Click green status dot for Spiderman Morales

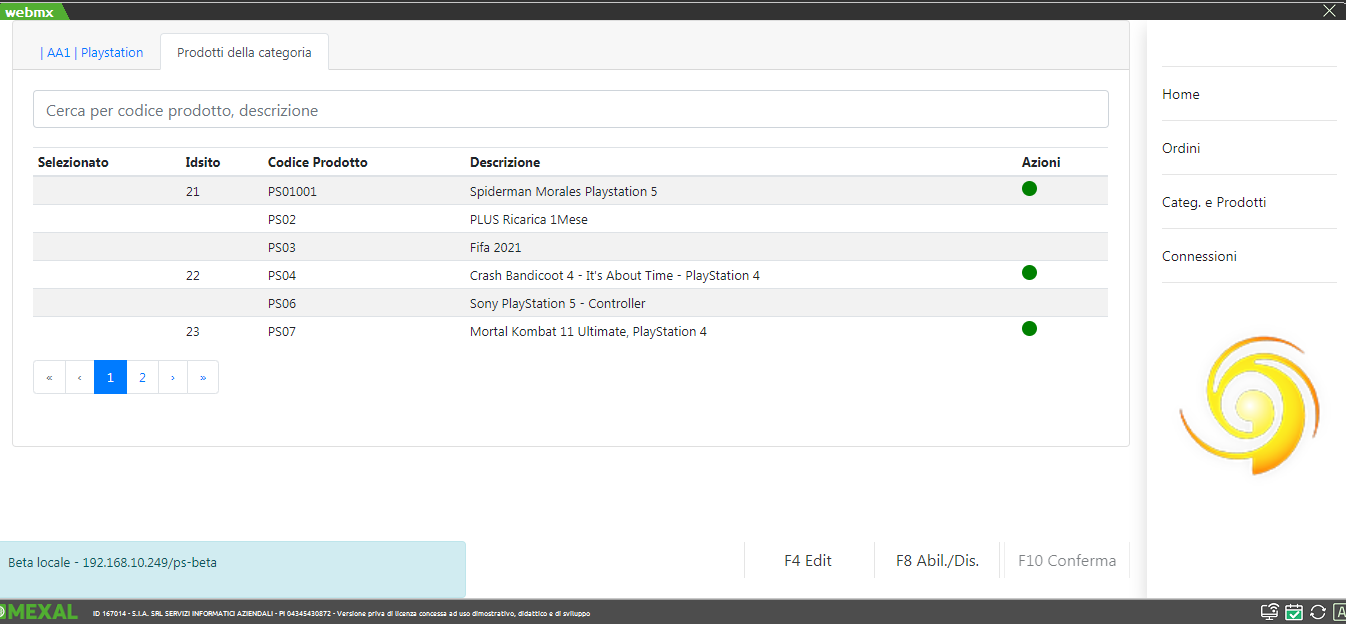coord(1029,189)
